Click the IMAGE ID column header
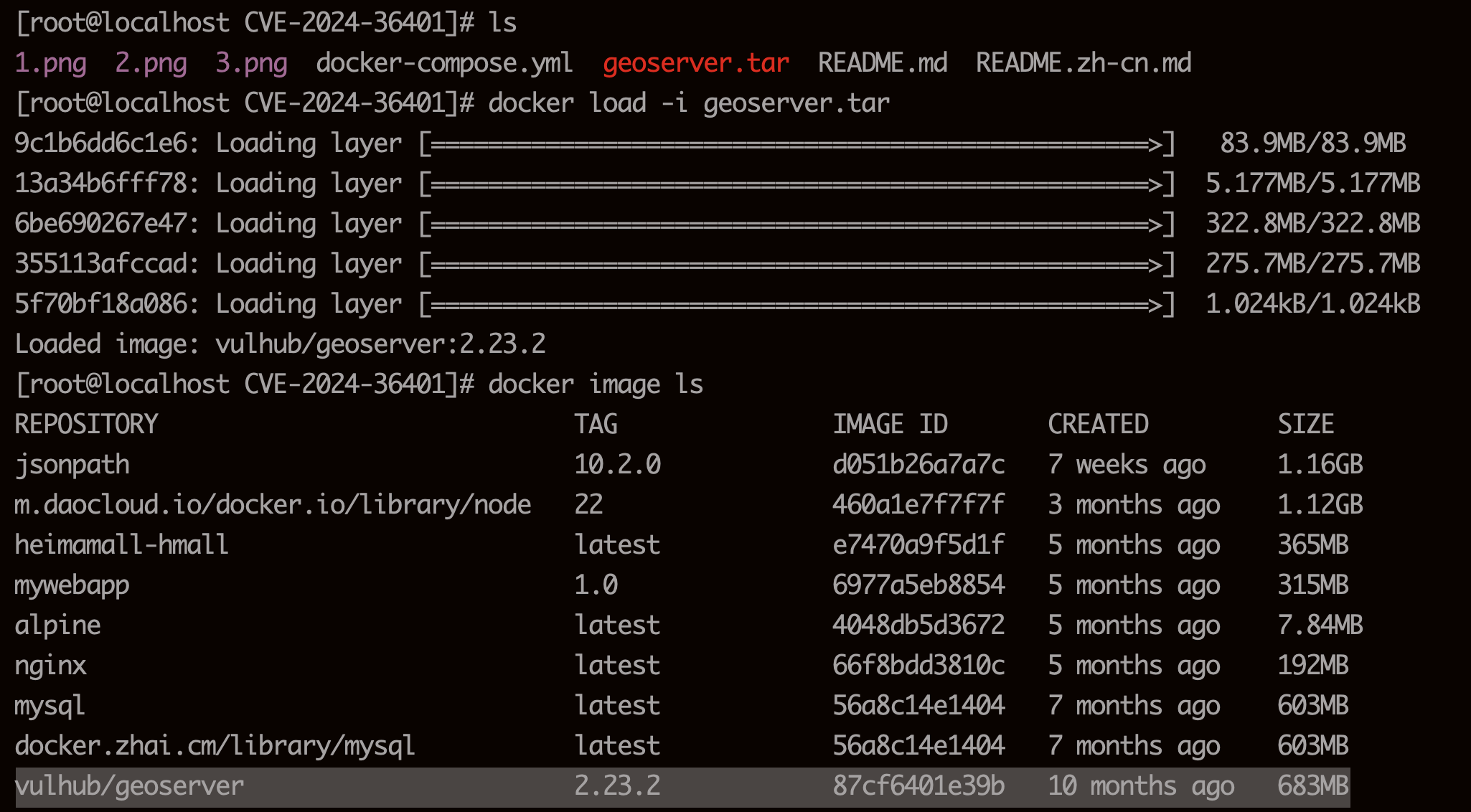 [x=890, y=425]
